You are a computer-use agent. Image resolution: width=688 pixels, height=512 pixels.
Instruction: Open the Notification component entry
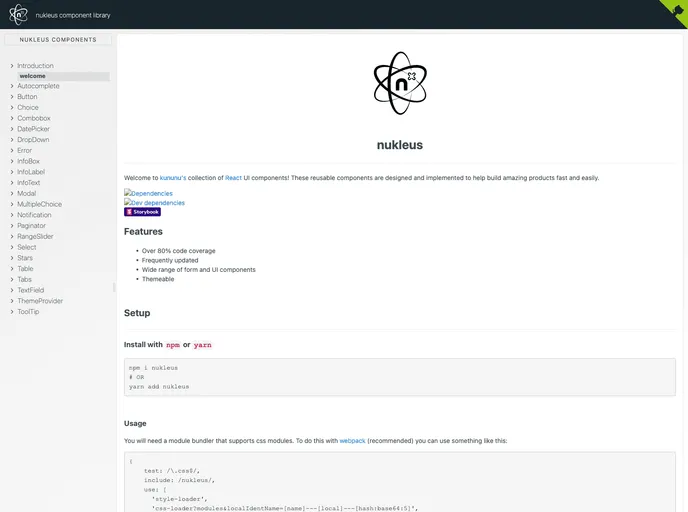(34, 215)
